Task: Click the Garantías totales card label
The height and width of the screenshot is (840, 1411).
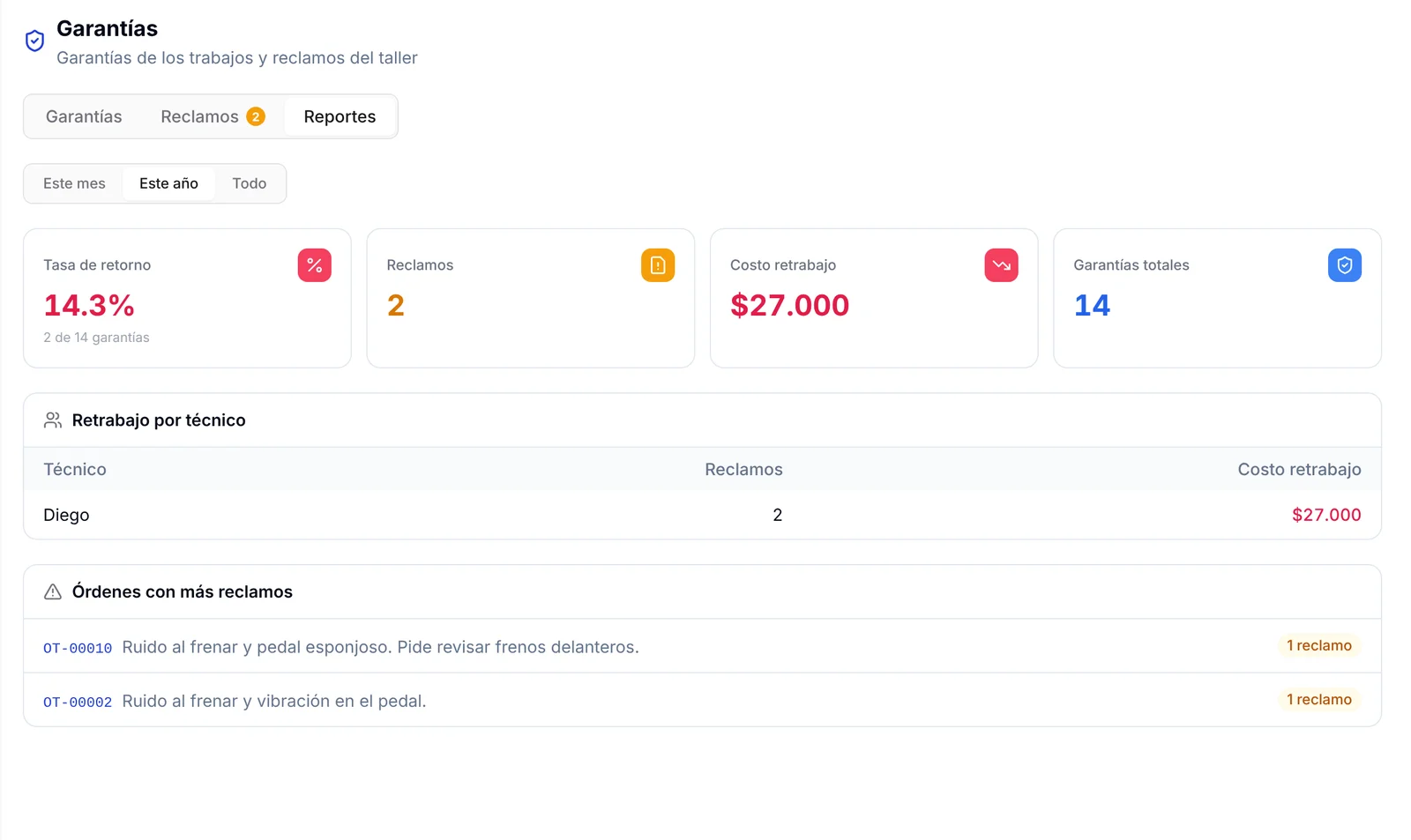Action: pyautogui.click(x=1131, y=265)
